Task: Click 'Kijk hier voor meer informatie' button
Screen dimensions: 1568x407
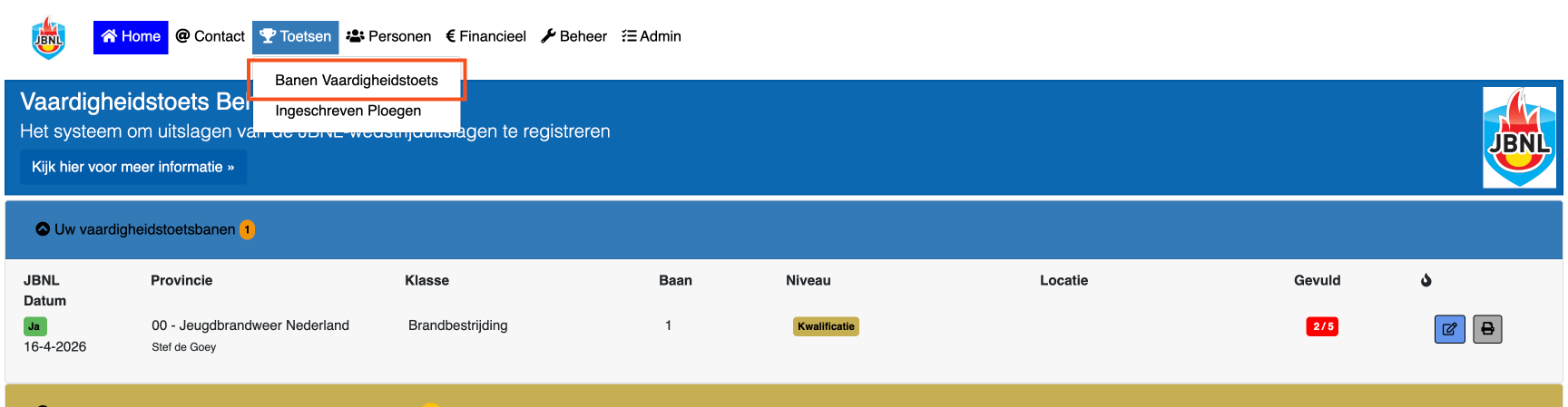Action: 133,167
